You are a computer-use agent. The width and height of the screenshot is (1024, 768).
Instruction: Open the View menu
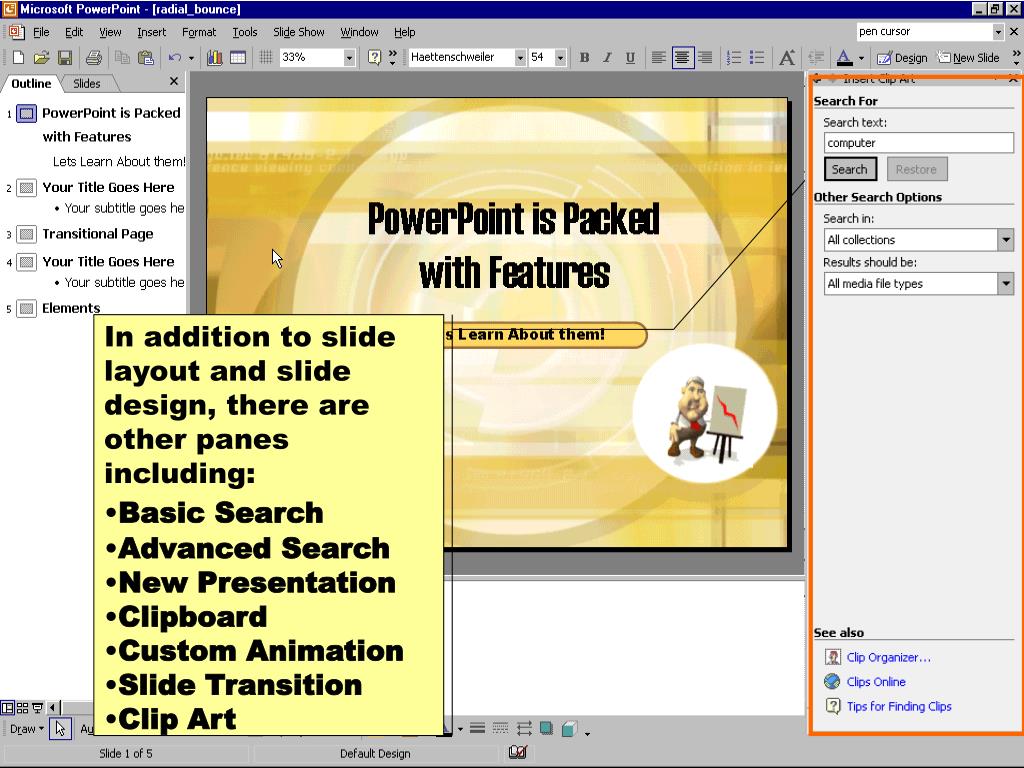(x=110, y=32)
